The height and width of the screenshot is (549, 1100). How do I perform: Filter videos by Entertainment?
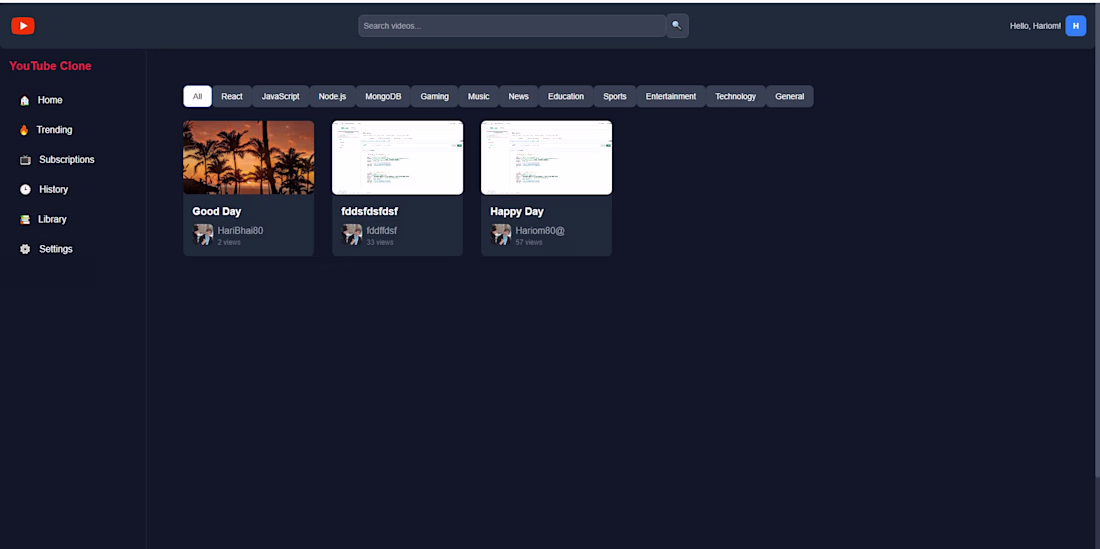click(671, 96)
